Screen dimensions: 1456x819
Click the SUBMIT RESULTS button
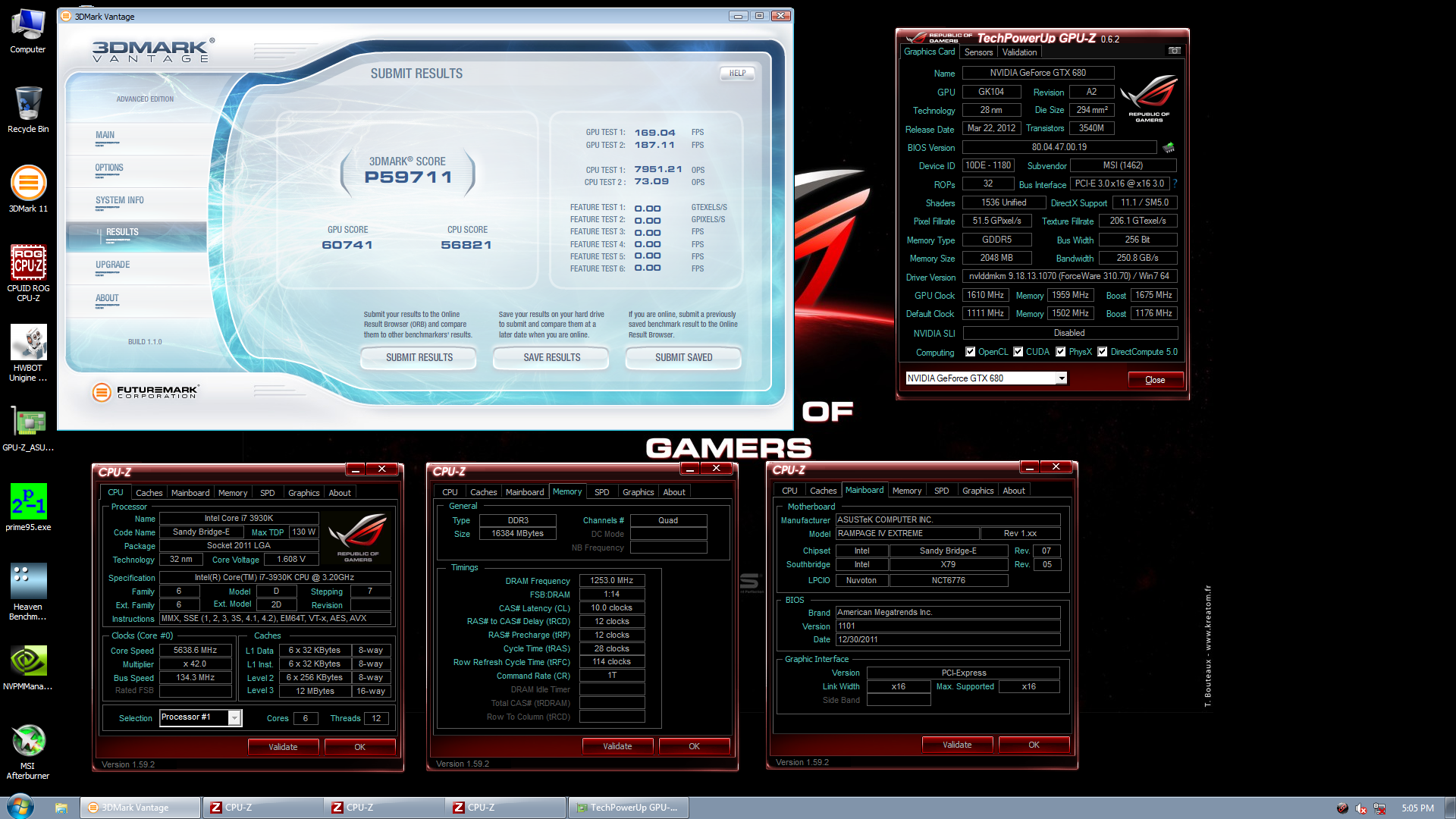pyautogui.click(x=419, y=358)
